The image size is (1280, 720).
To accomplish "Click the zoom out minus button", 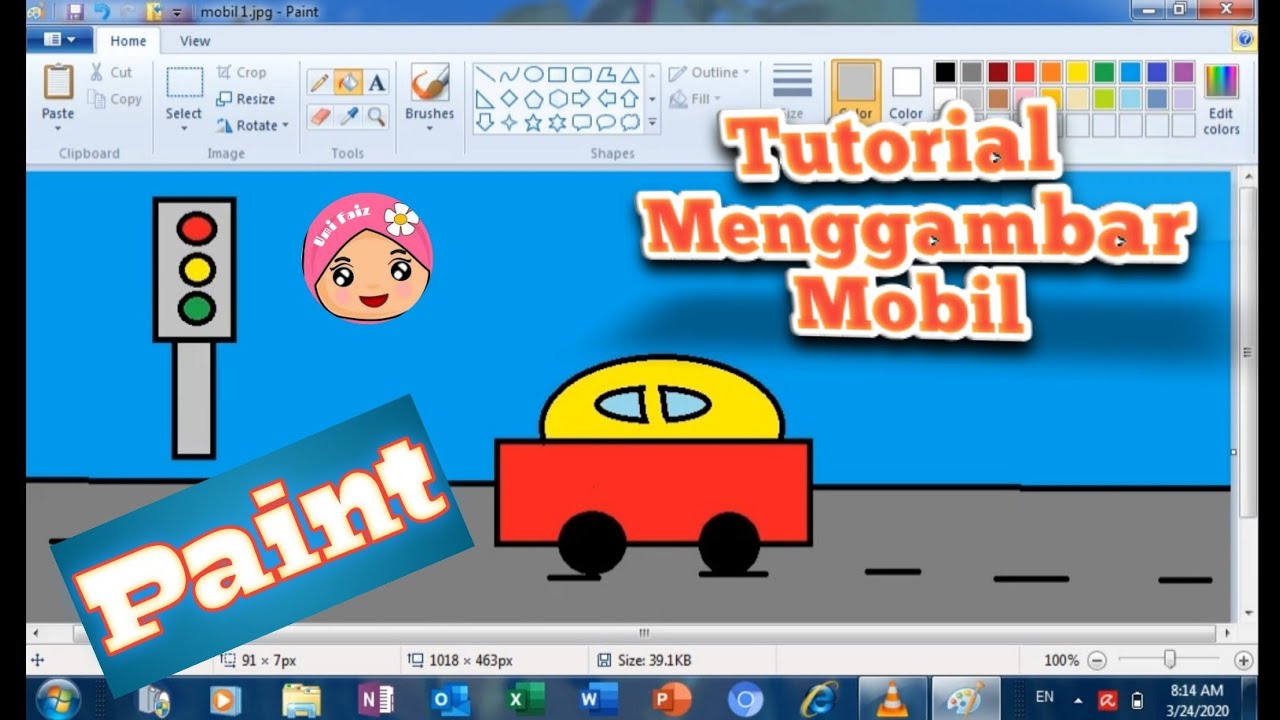I will (1097, 660).
